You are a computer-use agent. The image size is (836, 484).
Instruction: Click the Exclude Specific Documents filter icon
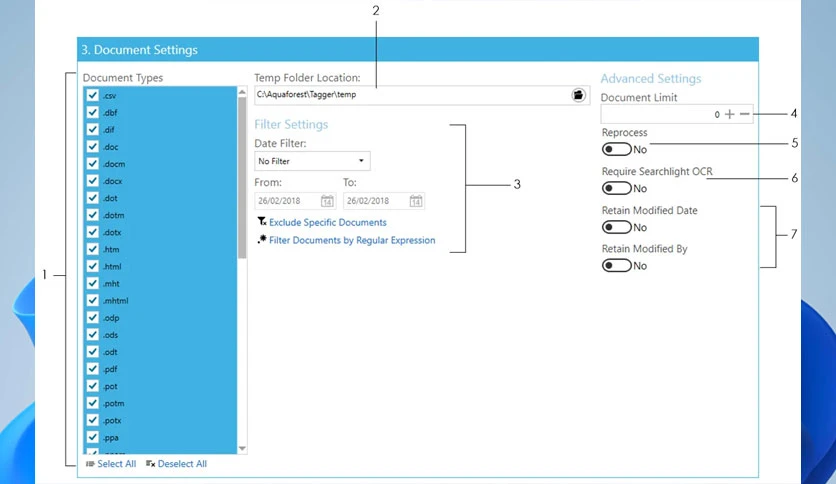coord(262,221)
